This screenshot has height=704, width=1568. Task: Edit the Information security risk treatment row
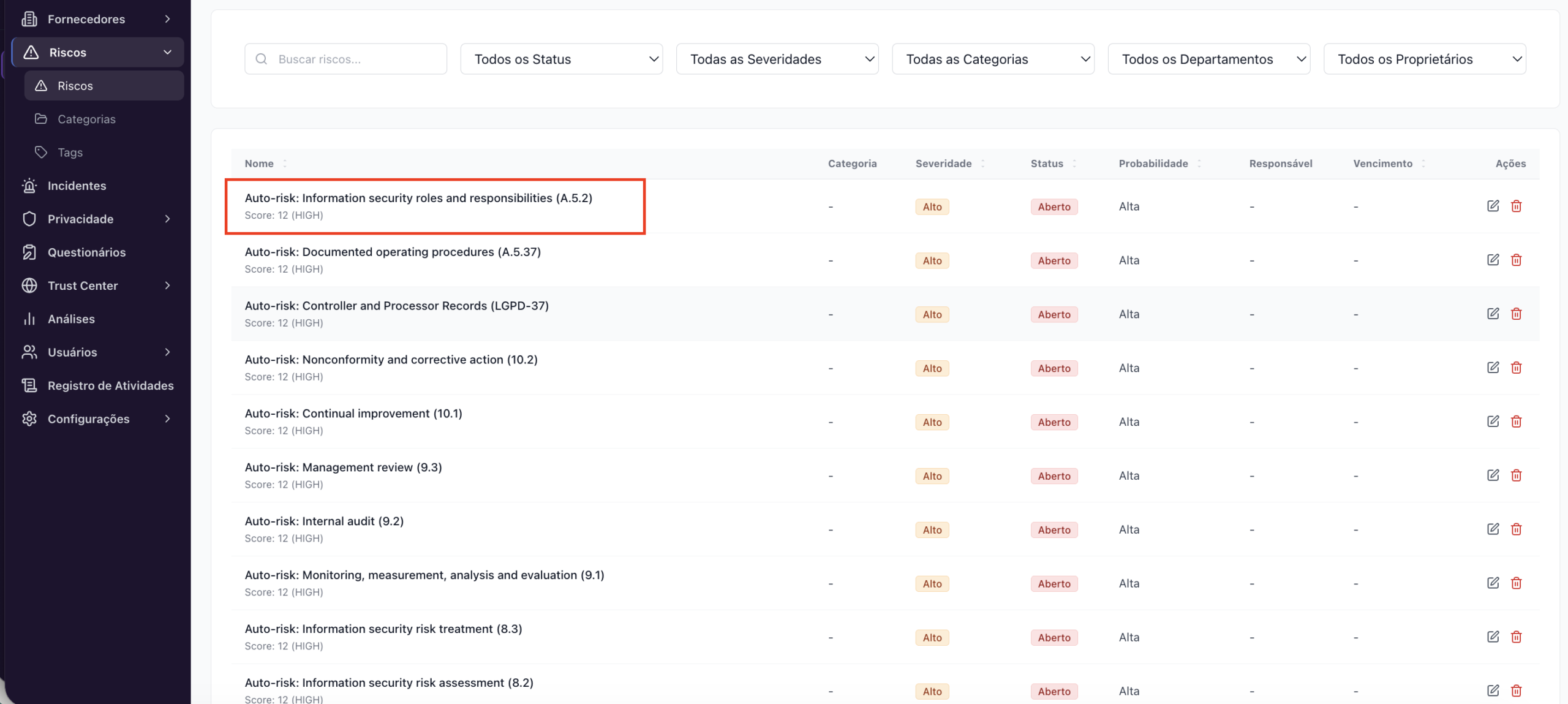click(x=1493, y=637)
